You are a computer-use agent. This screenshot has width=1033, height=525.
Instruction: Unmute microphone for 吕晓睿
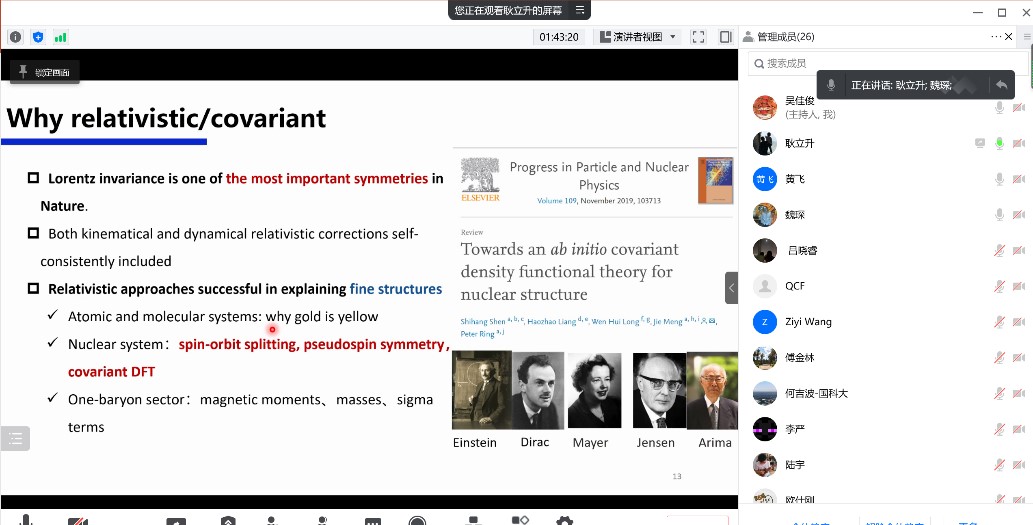[x=998, y=251]
